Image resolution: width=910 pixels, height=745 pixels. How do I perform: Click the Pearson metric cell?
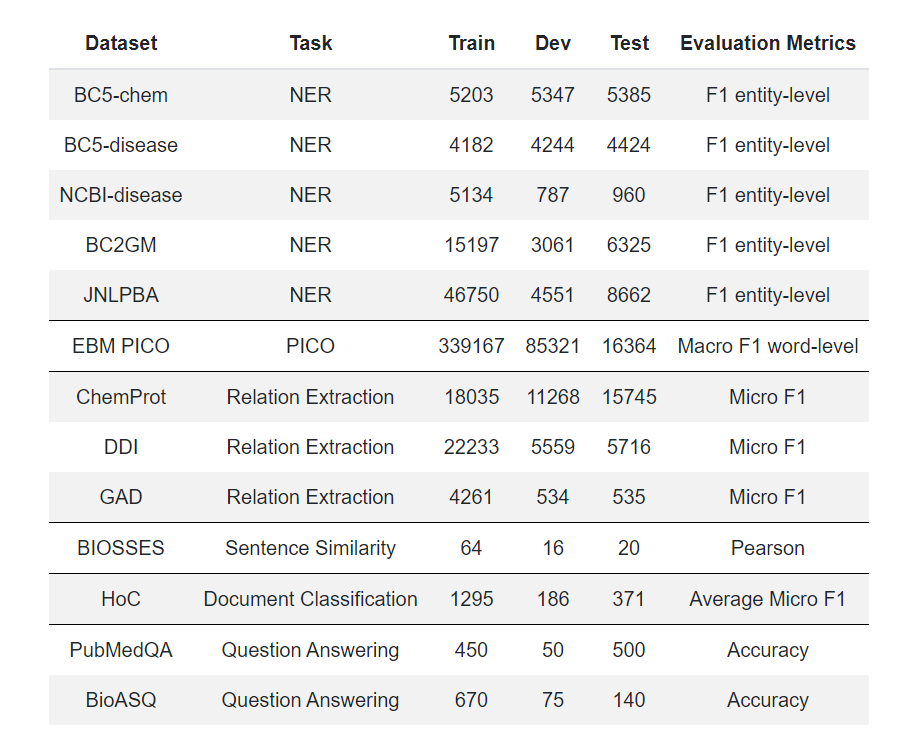(767, 548)
